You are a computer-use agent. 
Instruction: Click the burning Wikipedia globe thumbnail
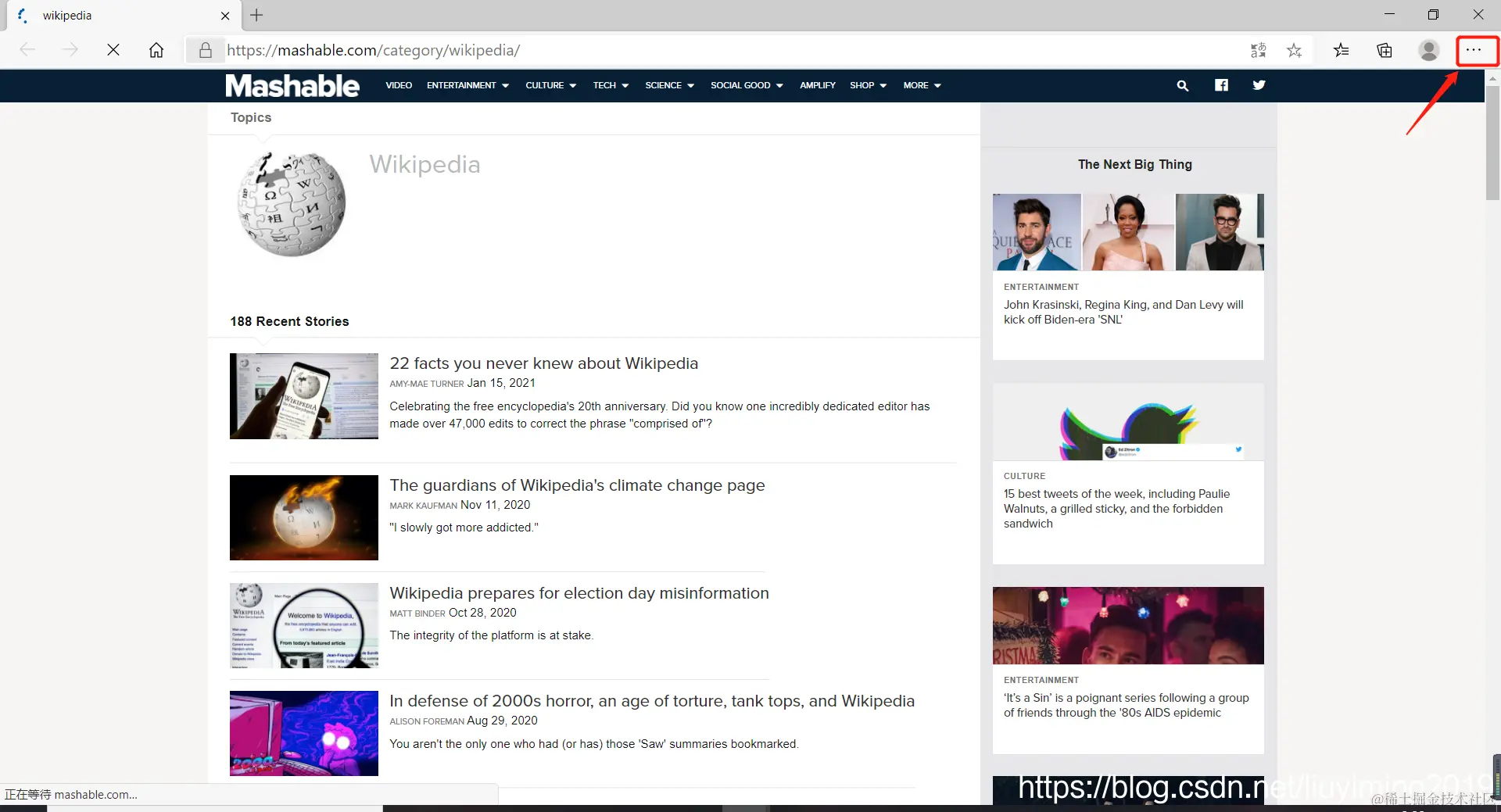coord(304,517)
